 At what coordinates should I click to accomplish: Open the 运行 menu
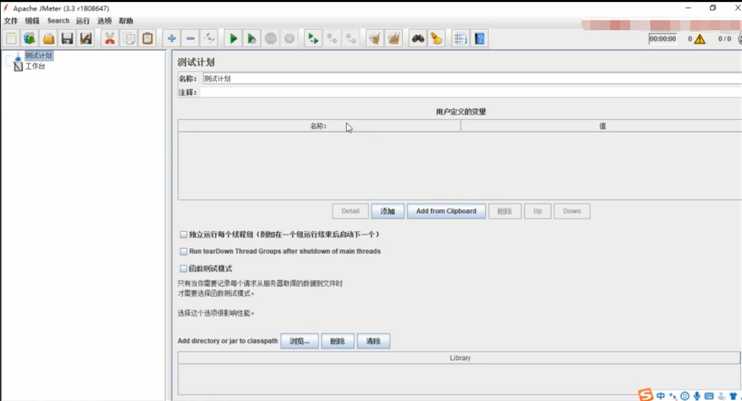[x=83, y=21]
